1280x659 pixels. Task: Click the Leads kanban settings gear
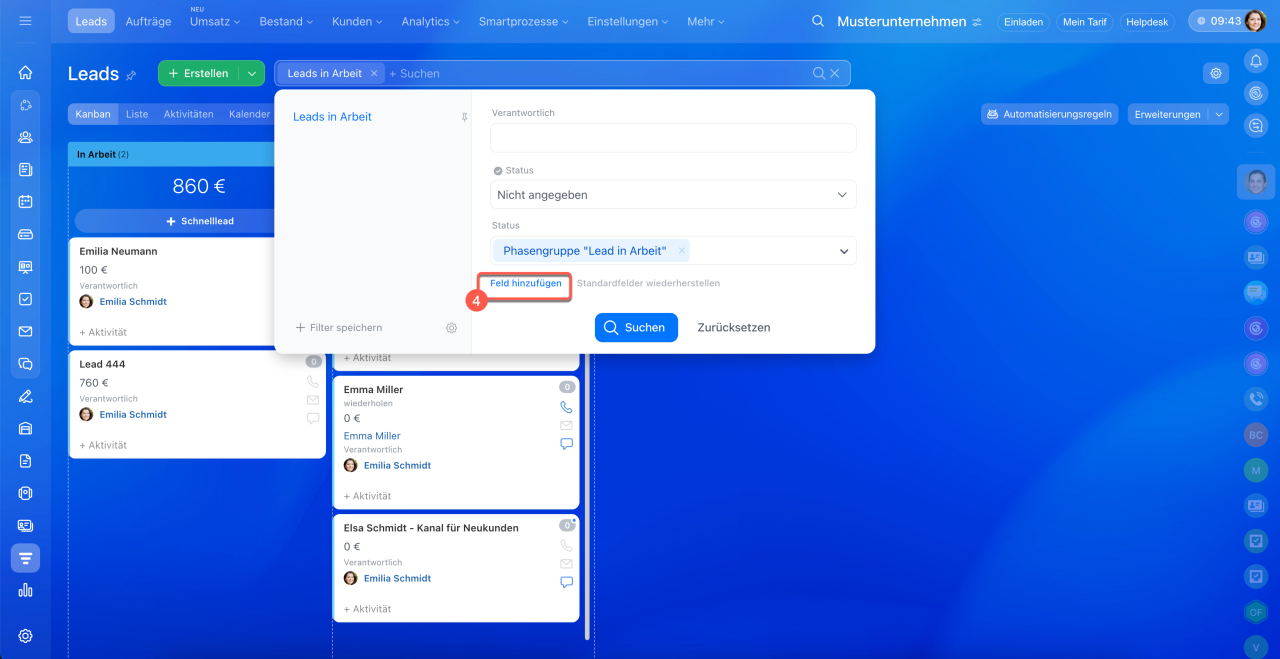coord(1216,73)
